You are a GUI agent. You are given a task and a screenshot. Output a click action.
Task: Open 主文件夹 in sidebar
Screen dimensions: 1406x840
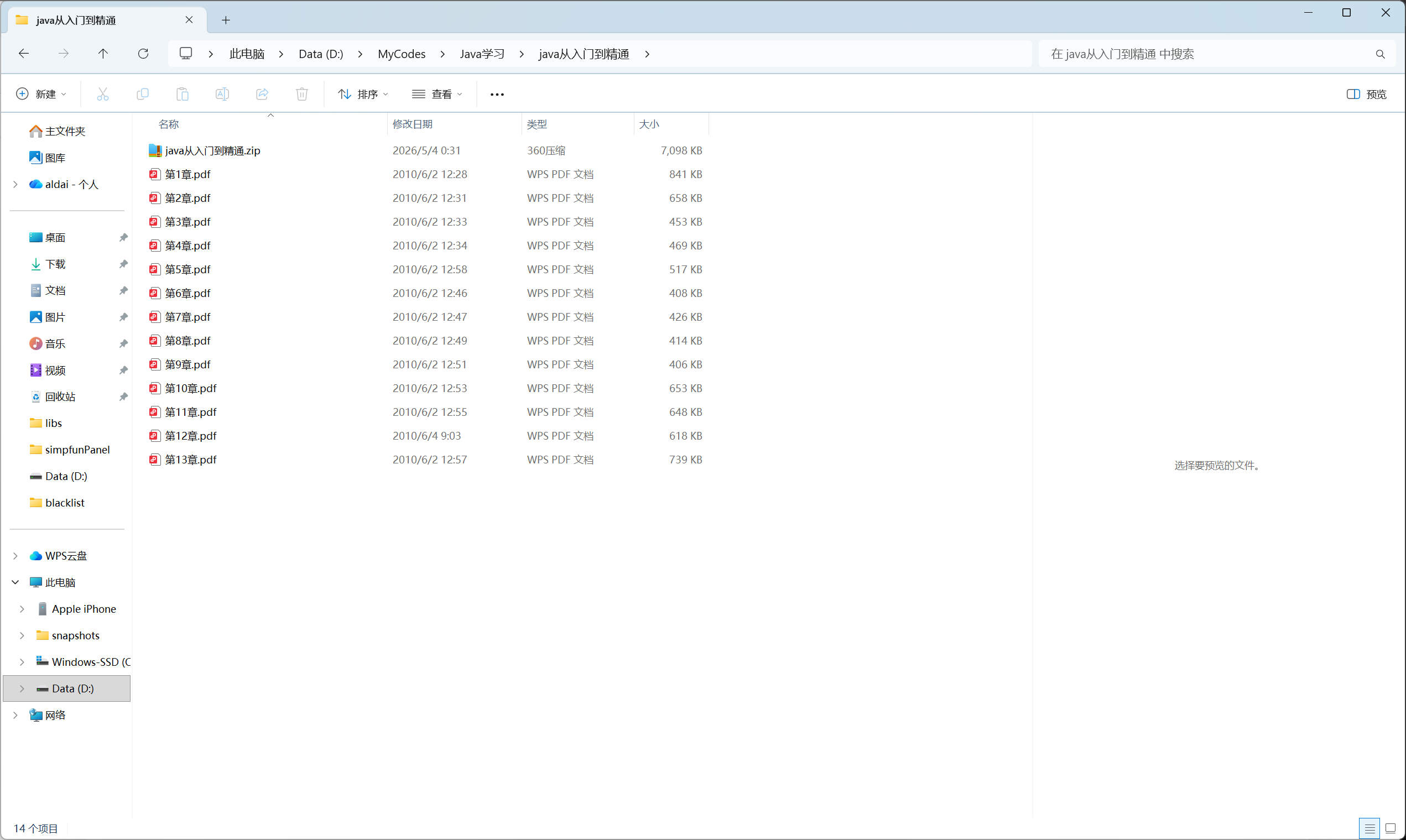[57, 131]
